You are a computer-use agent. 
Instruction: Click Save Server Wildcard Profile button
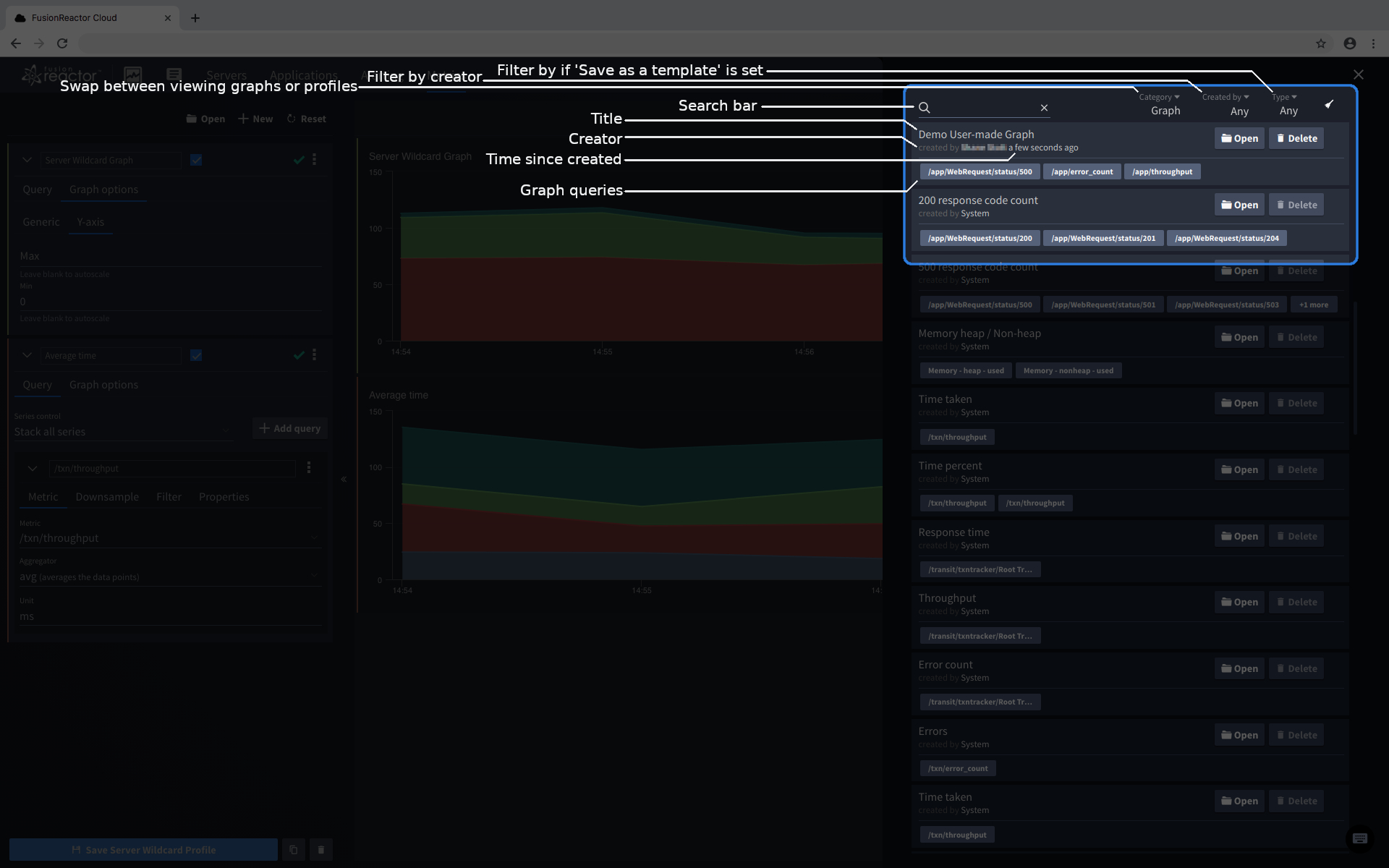pyautogui.click(x=143, y=850)
